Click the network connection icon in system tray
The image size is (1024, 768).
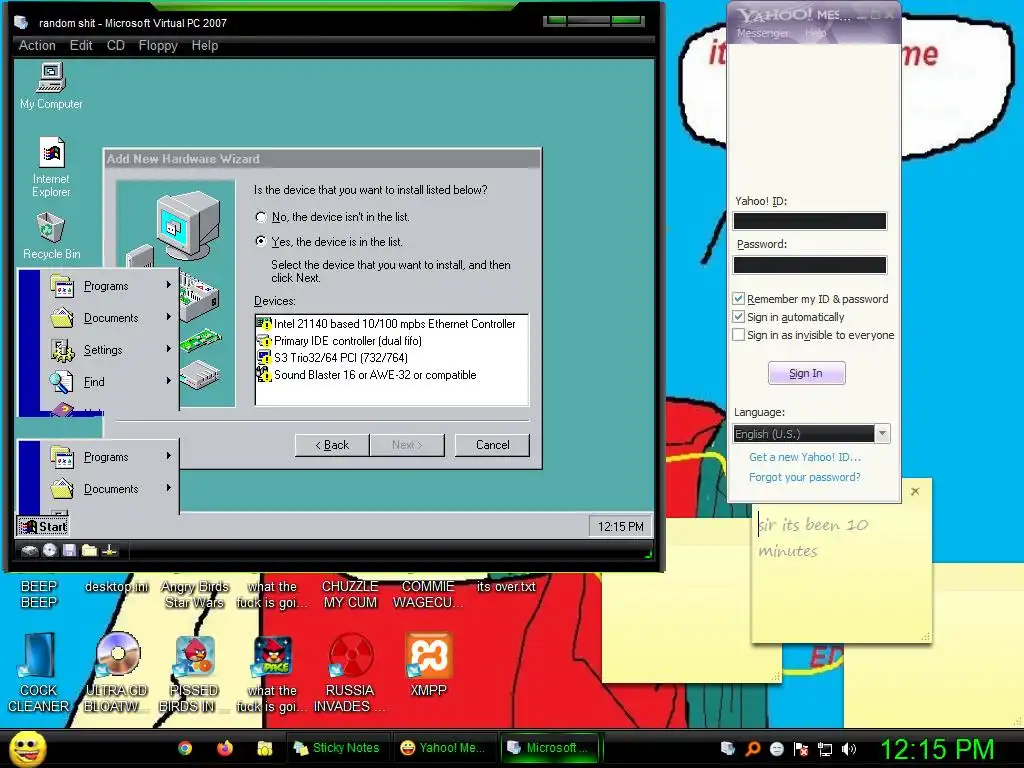pyautogui.click(x=825, y=748)
